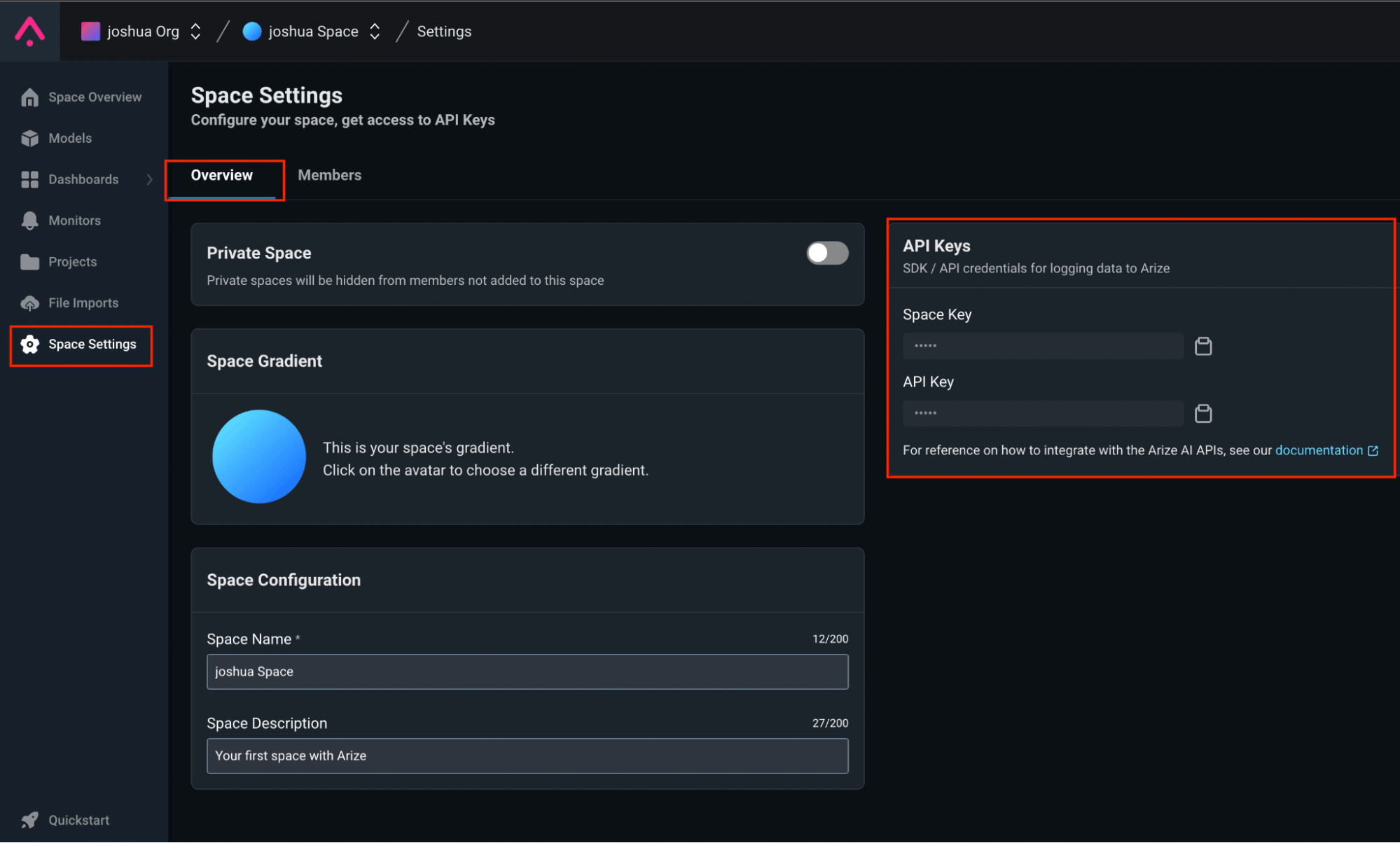Click the Projects folder icon
The width and height of the screenshot is (1400, 843).
(29, 261)
